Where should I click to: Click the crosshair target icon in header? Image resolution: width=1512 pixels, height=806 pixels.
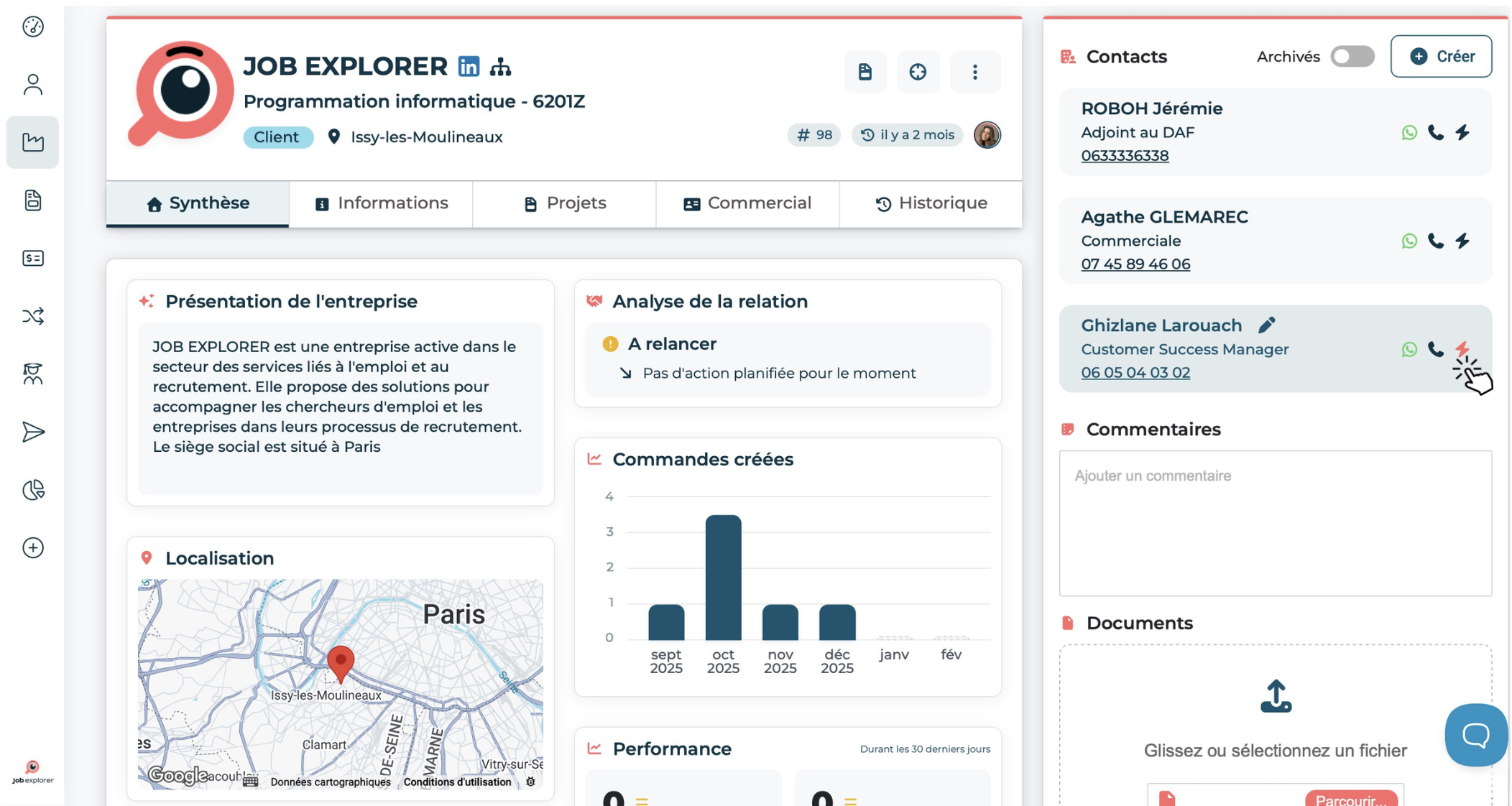coord(918,72)
